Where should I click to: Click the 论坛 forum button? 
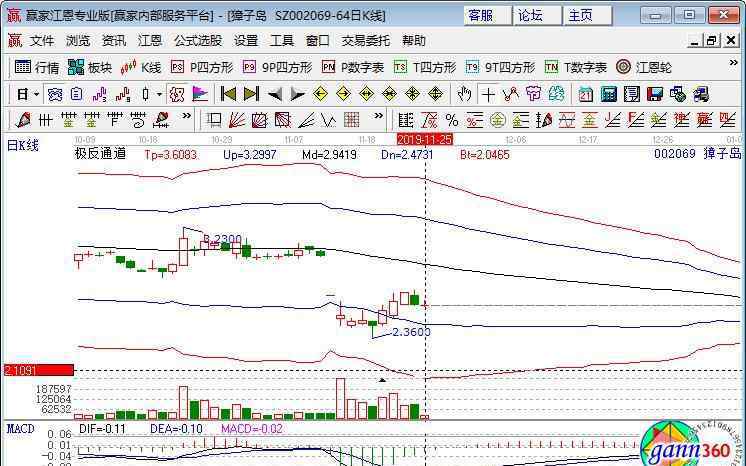click(x=538, y=16)
